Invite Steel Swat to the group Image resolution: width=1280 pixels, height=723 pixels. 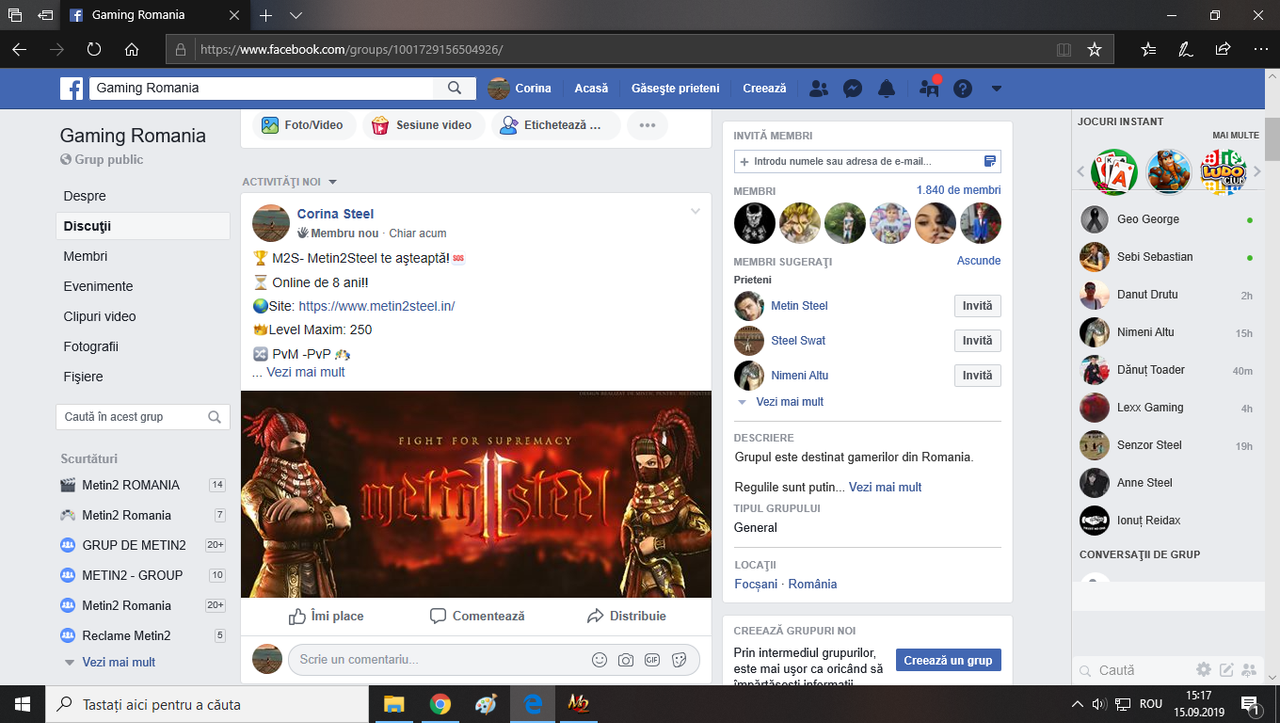click(x=977, y=341)
